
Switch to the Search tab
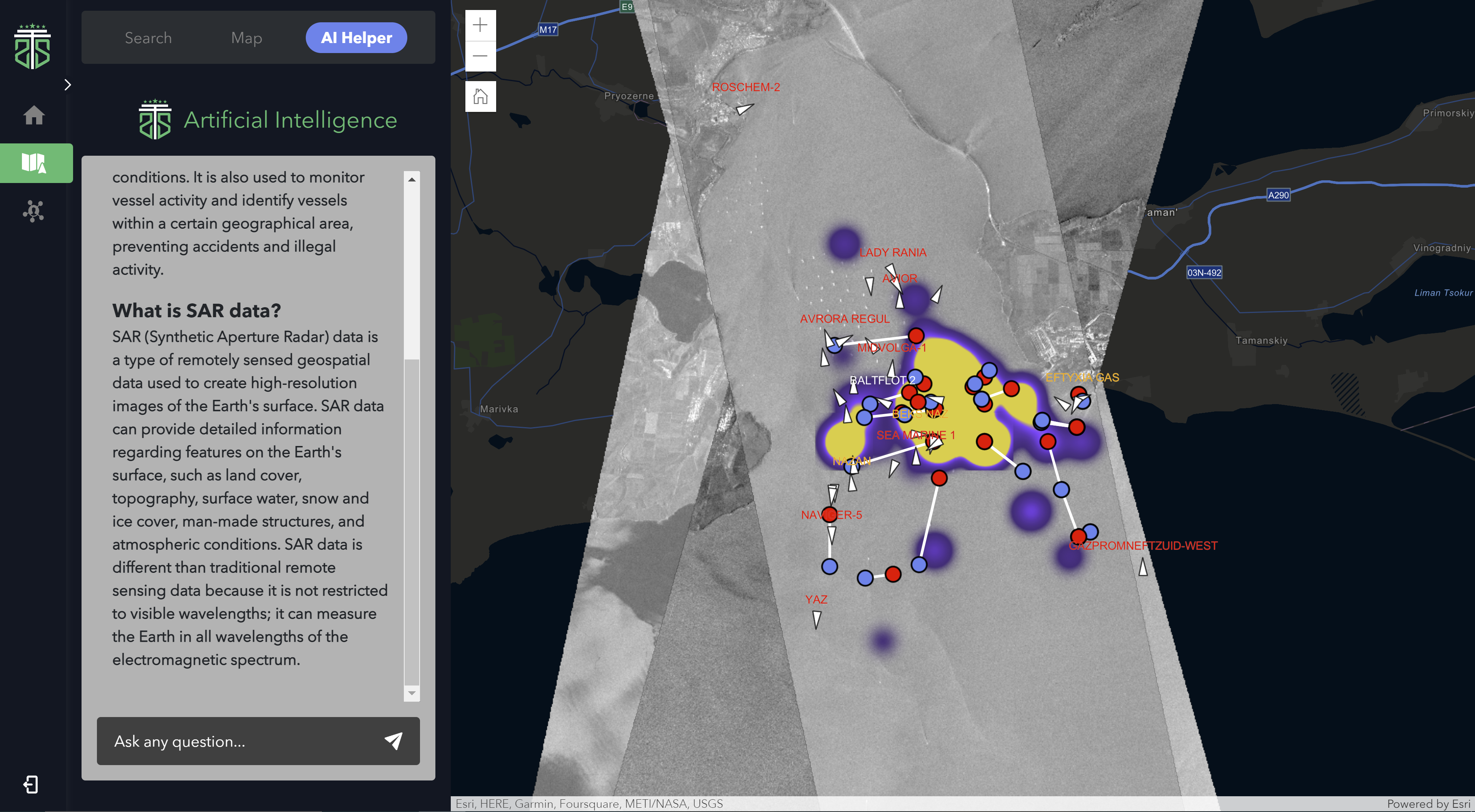coord(148,38)
